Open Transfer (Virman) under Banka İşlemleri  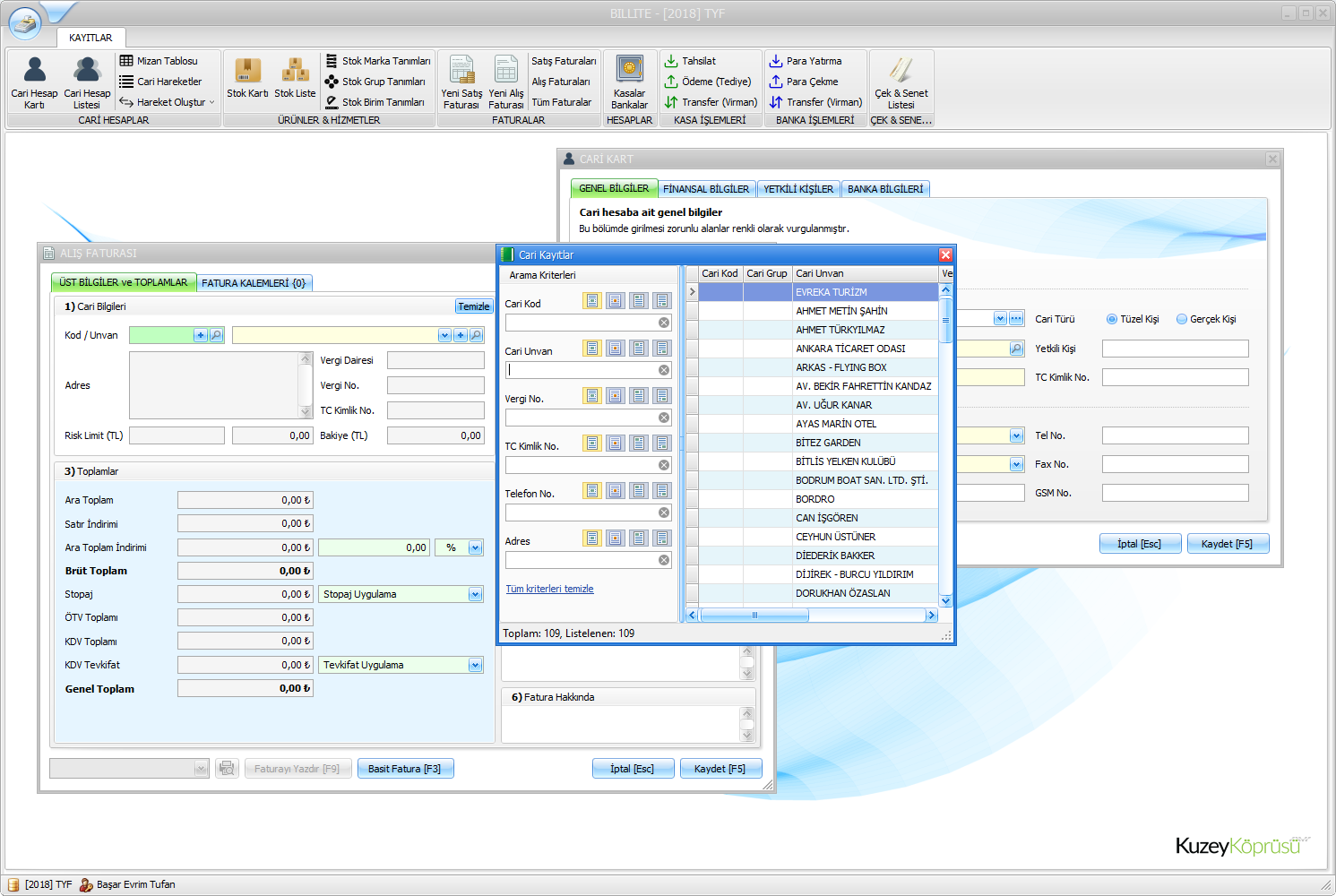coord(815,102)
